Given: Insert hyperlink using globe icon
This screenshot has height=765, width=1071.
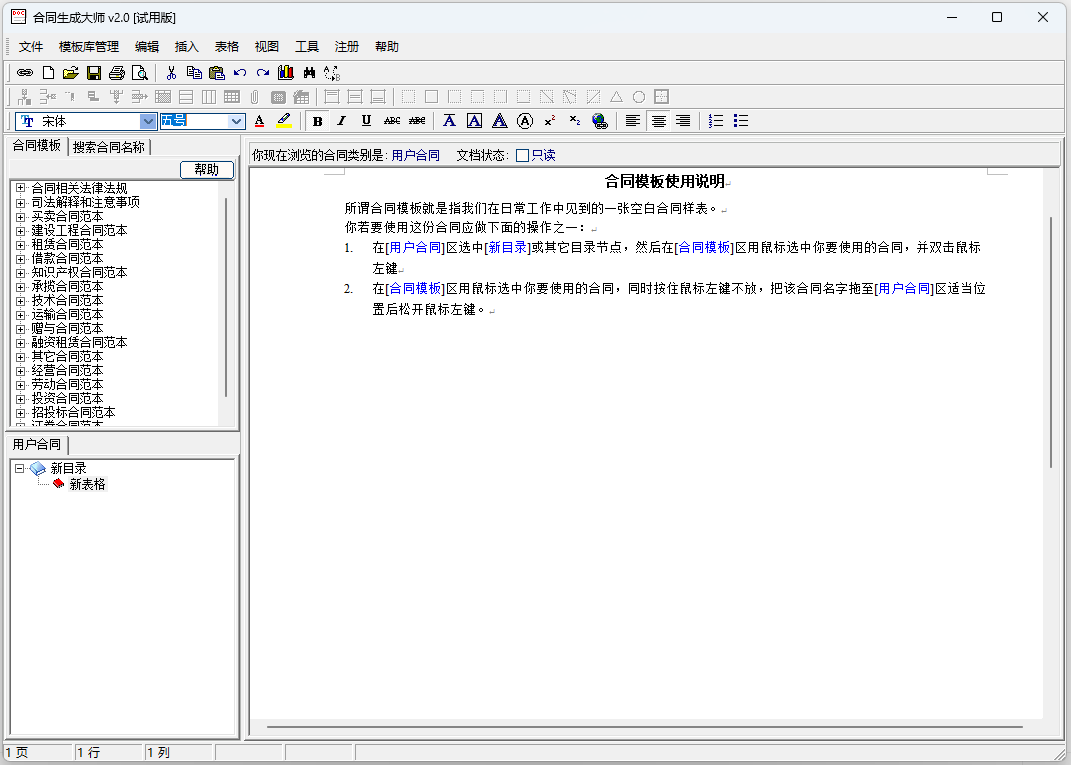Looking at the screenshot, I should click(x=599, y=121).
